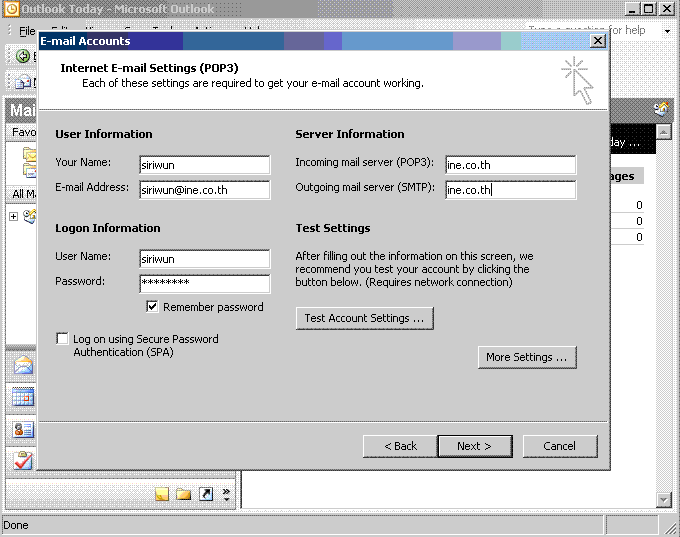Click the Test Account Settings button

364,318
